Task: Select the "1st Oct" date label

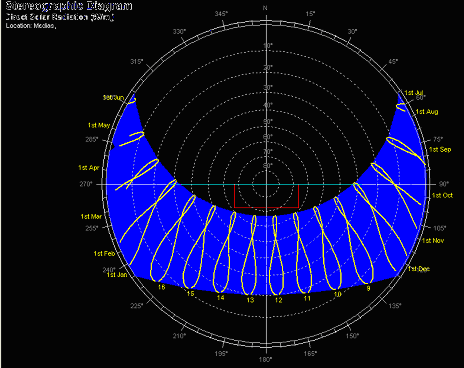Action: click(x=442, y=195)
